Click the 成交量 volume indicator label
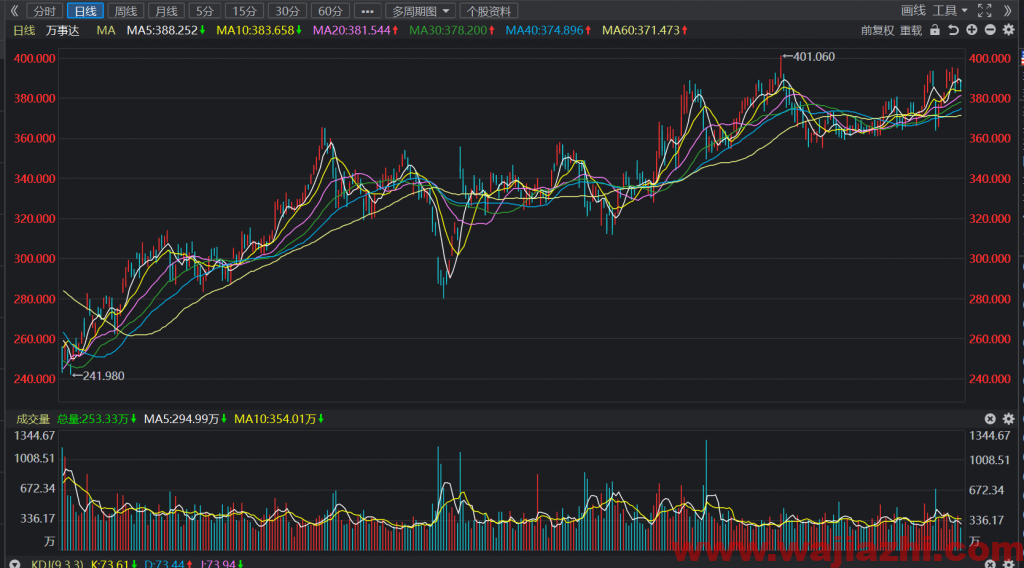This screenshot has height=568, width=1024. click(33, 418)
